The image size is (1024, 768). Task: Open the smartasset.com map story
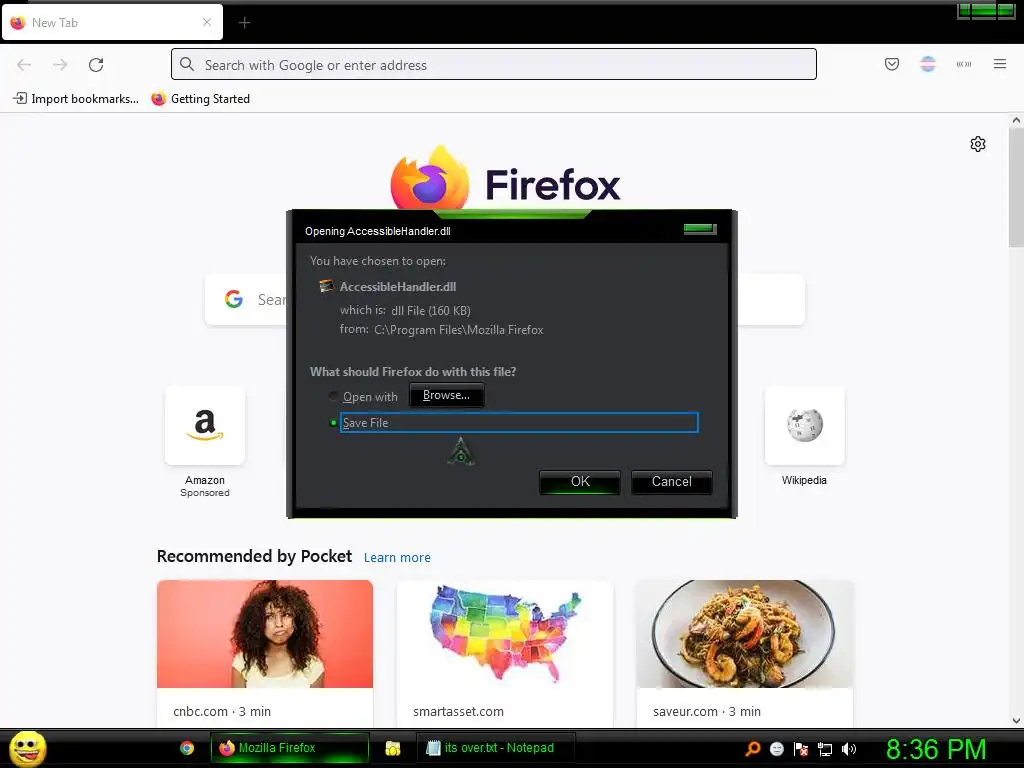(x=505, y=633)
